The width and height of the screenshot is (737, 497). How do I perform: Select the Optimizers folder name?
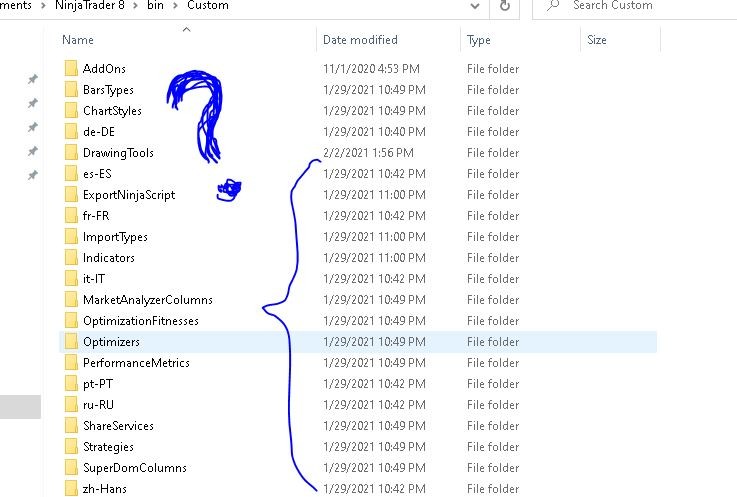(x=111, y=342)
